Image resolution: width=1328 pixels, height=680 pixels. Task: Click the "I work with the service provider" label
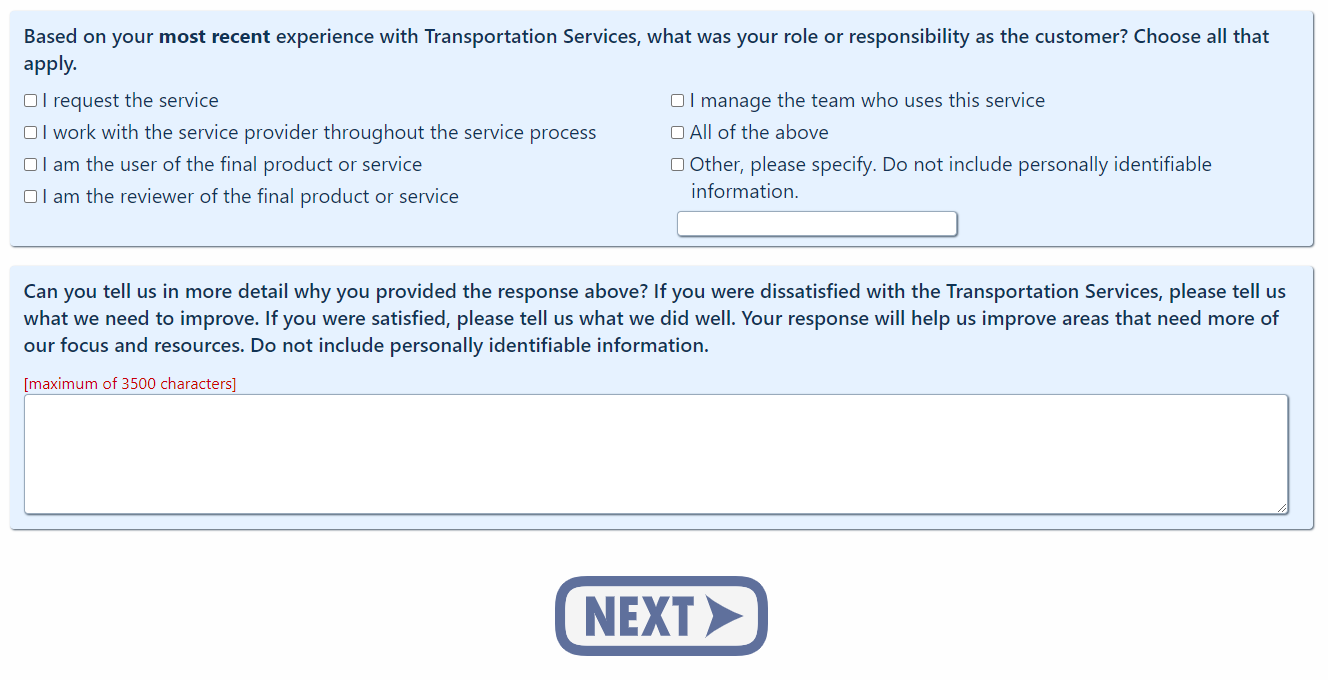319,133
